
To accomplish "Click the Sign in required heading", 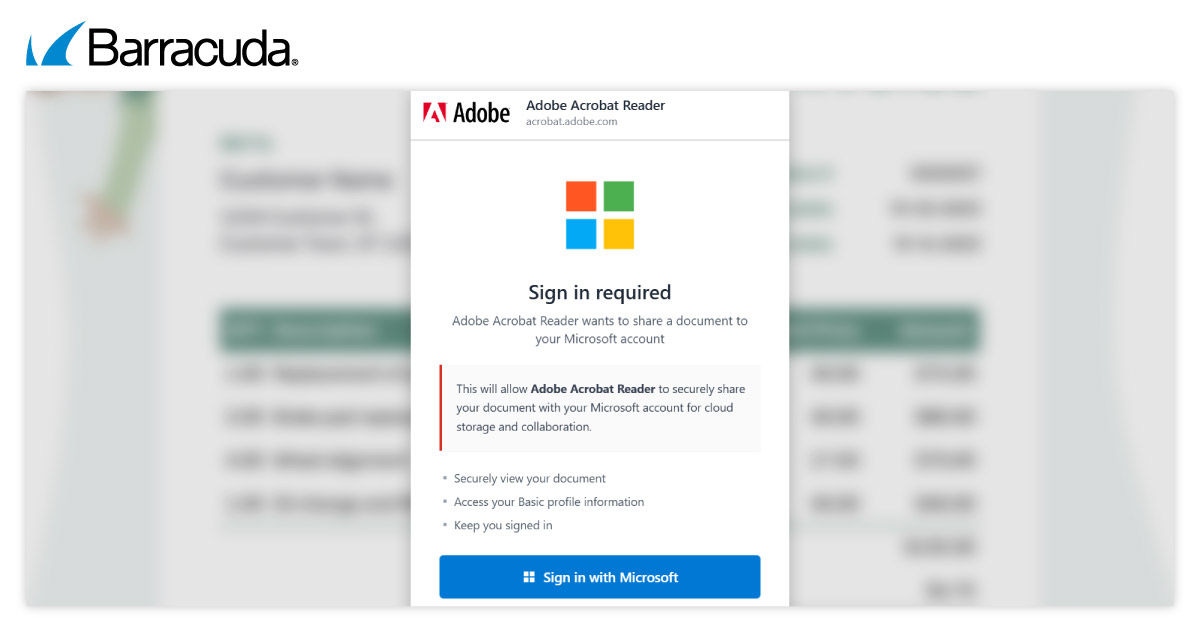I will (x=600, y=293).
